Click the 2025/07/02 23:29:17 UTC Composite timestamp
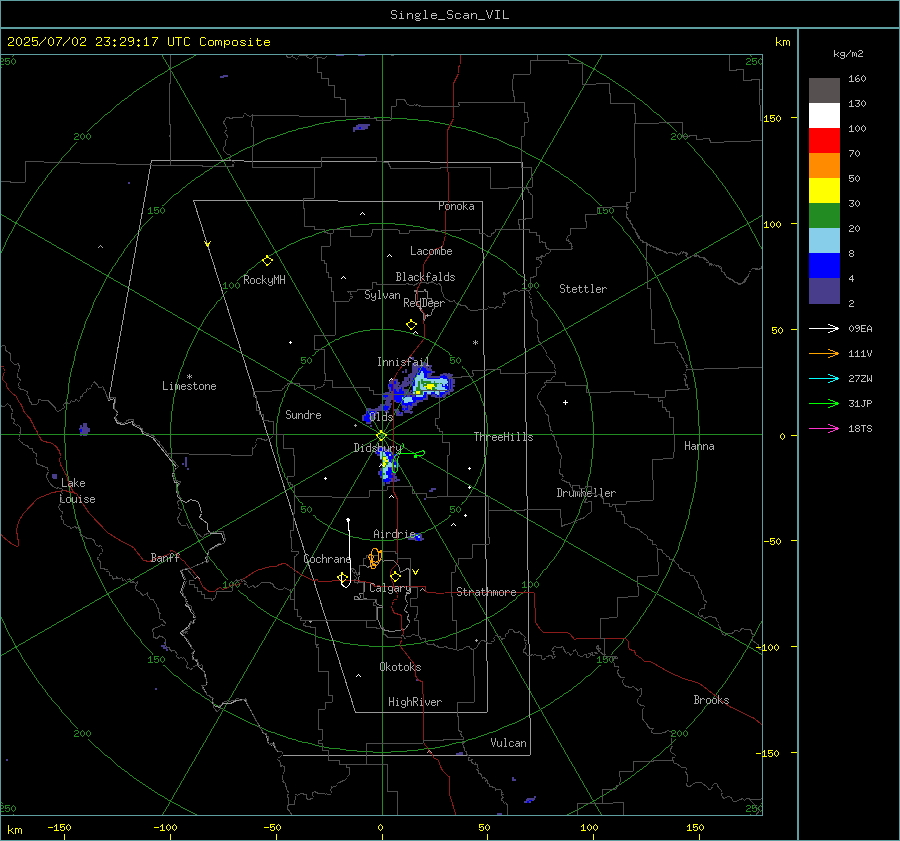900x841 pixels. (x=138, y=42)
